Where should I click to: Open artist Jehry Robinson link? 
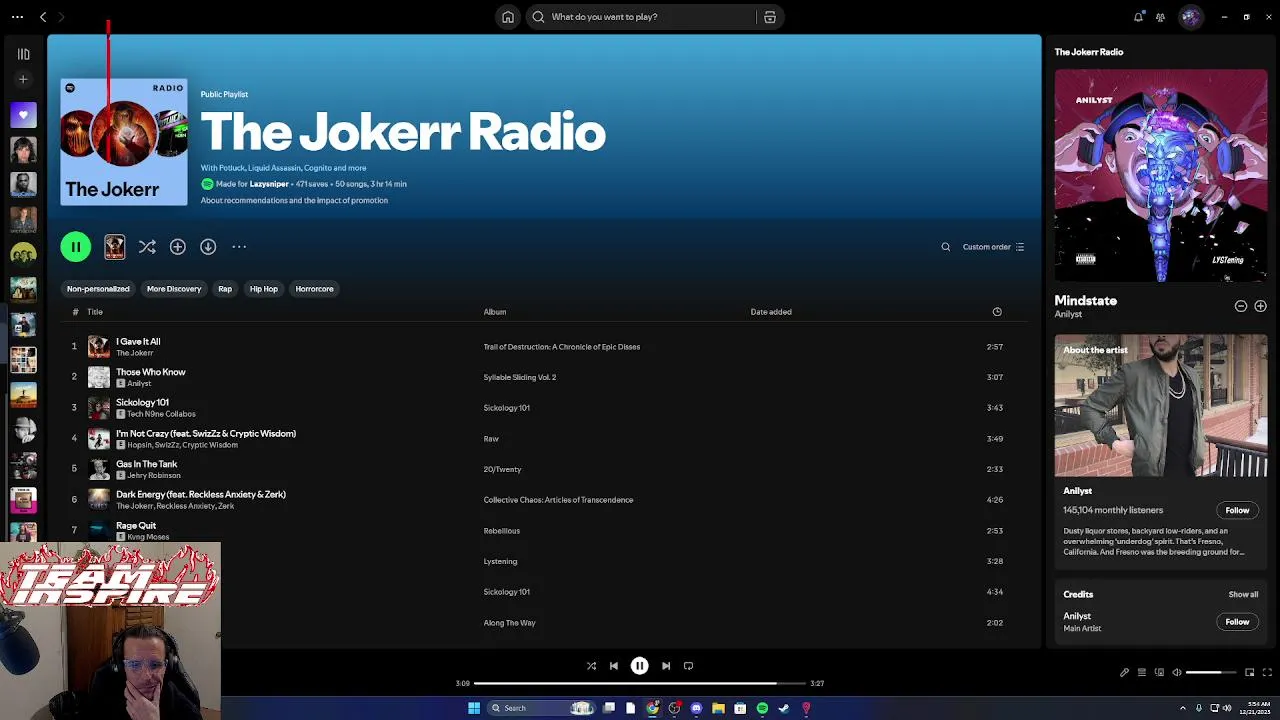click(154, 475)
